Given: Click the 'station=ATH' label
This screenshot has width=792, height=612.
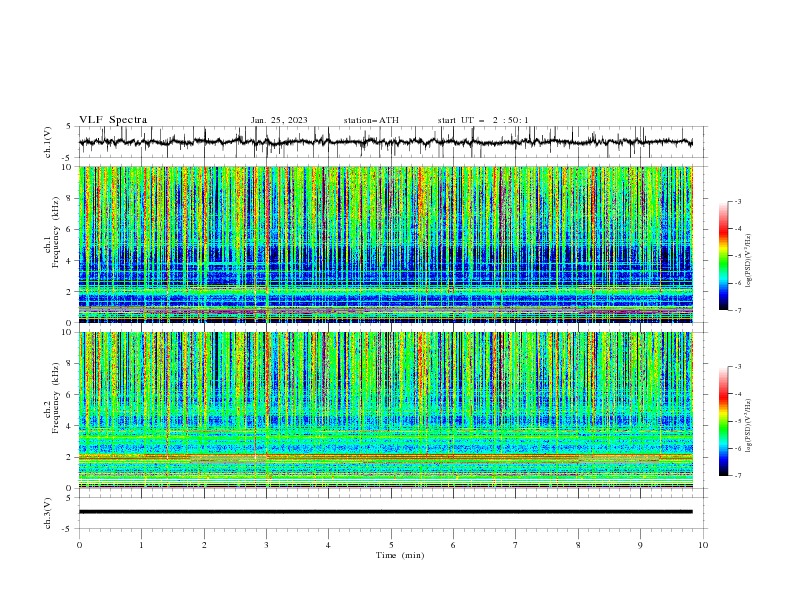Looking at the screenshot, I should tap(371, 120).
